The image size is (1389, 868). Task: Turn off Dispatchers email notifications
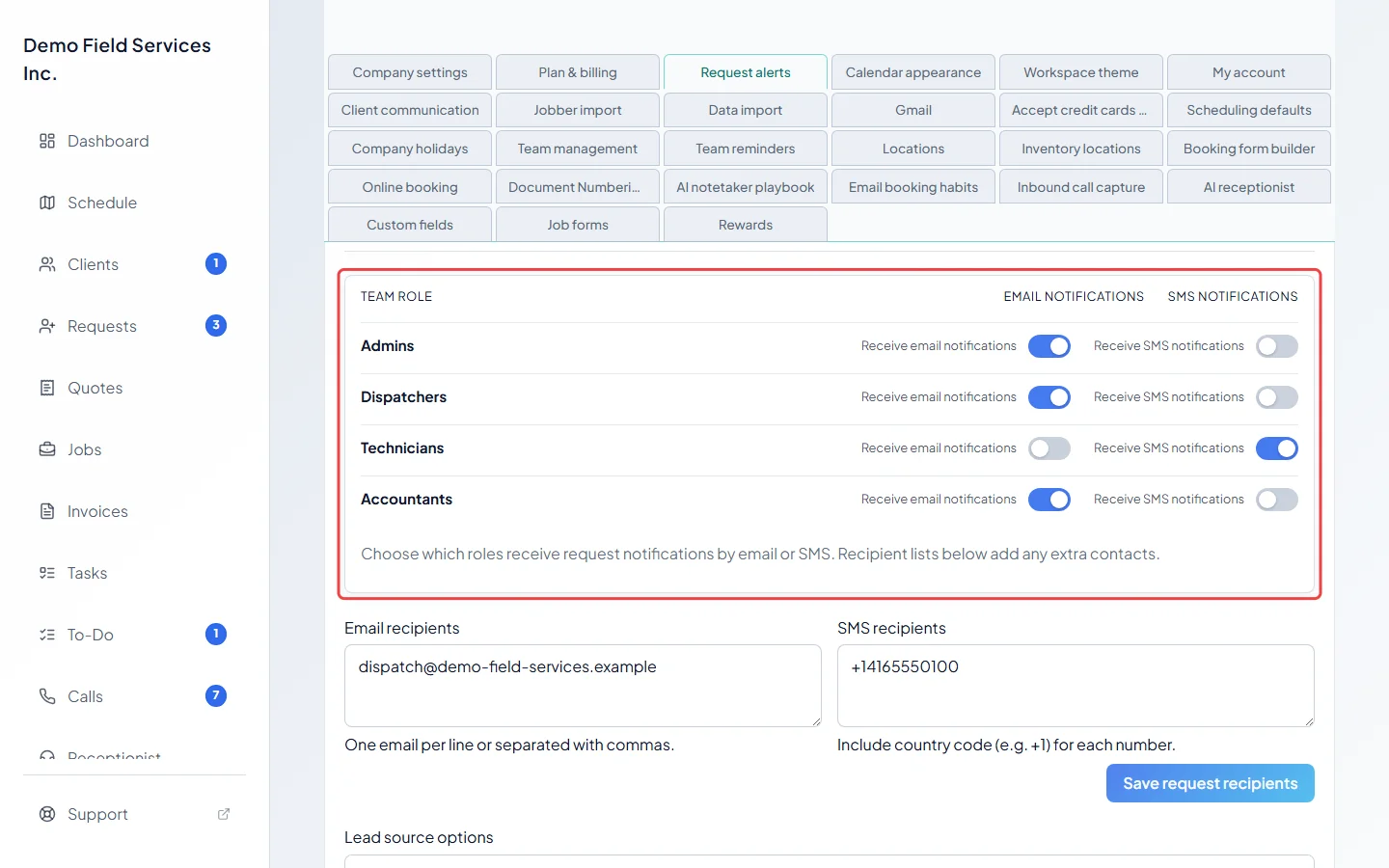tap(1049, 397)
